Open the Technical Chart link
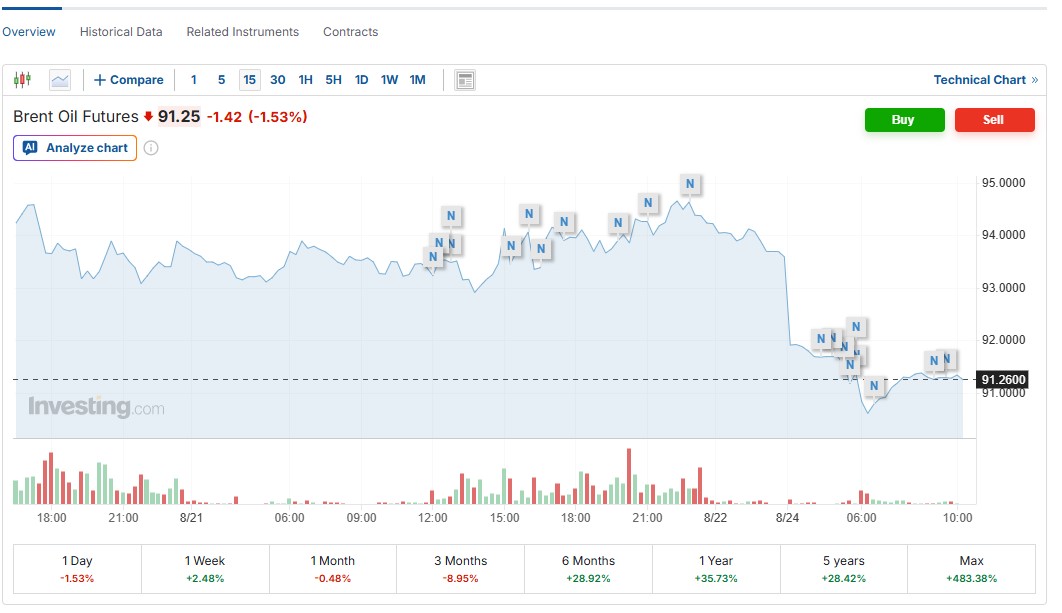 [985, 80]
